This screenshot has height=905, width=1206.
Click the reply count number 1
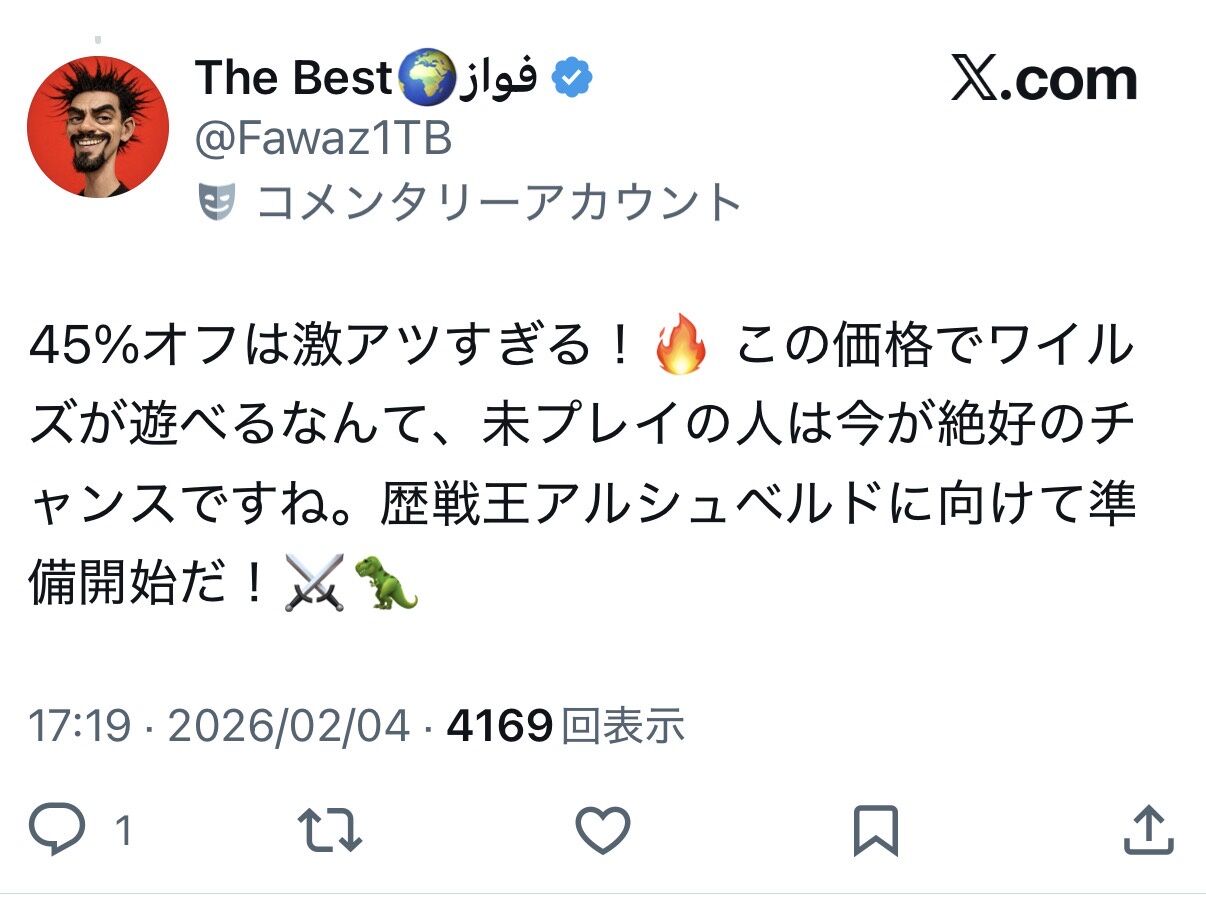[124, 831]
